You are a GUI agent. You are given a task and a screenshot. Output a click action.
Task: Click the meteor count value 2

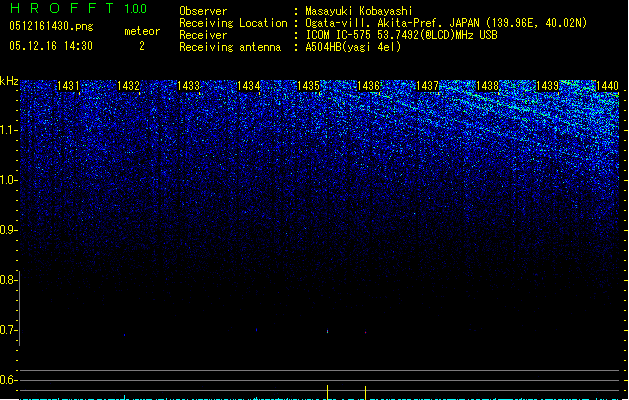pos(142,46)
